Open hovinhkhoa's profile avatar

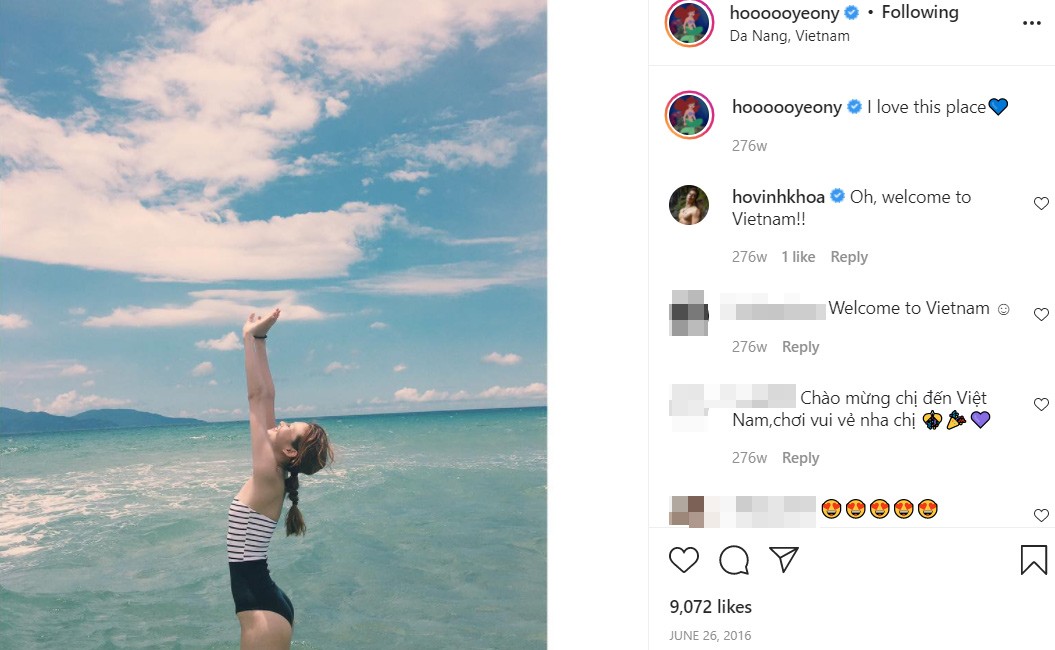click(688, 205)
